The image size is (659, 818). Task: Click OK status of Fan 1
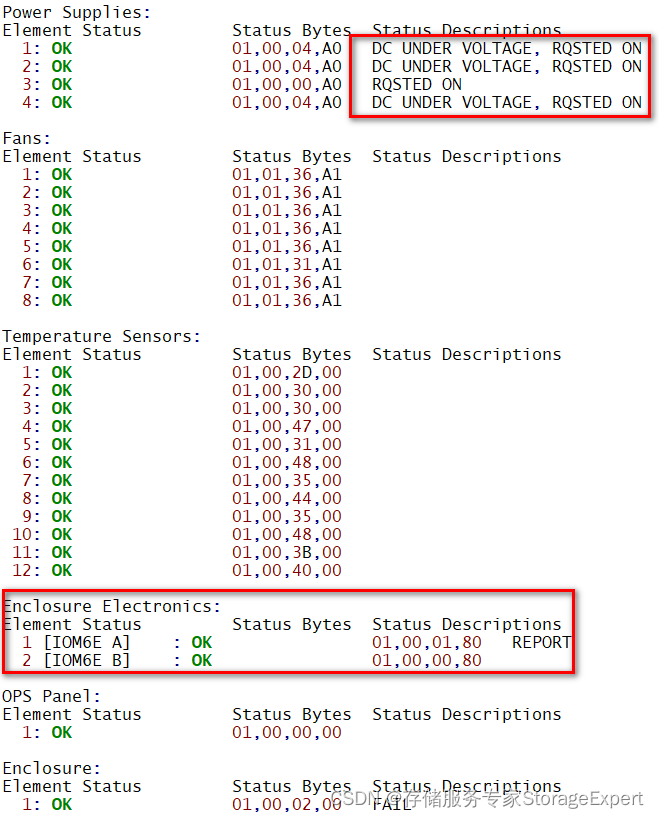point(62,175)
